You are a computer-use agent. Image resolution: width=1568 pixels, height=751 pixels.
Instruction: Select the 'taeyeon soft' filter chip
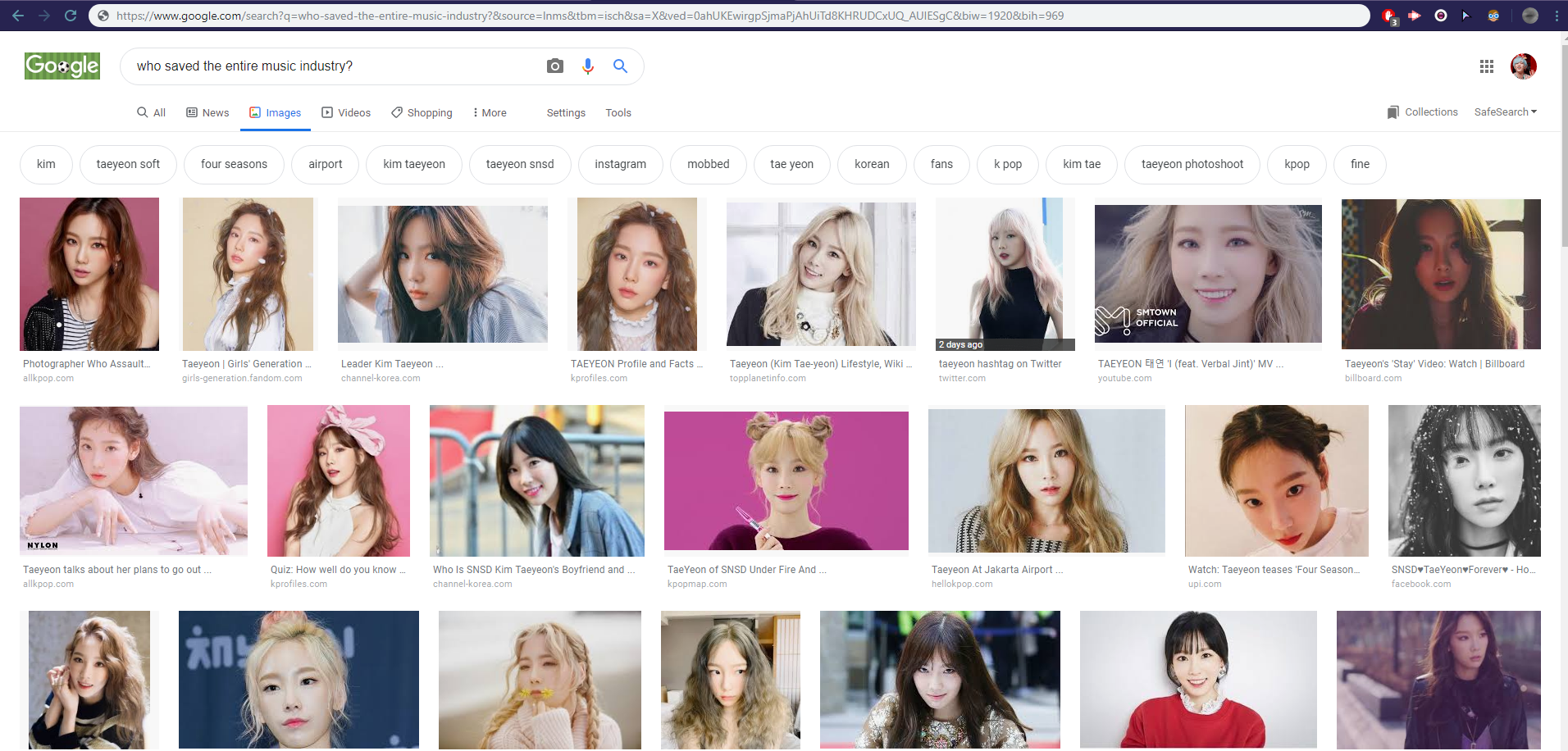[x=128, y=165]
